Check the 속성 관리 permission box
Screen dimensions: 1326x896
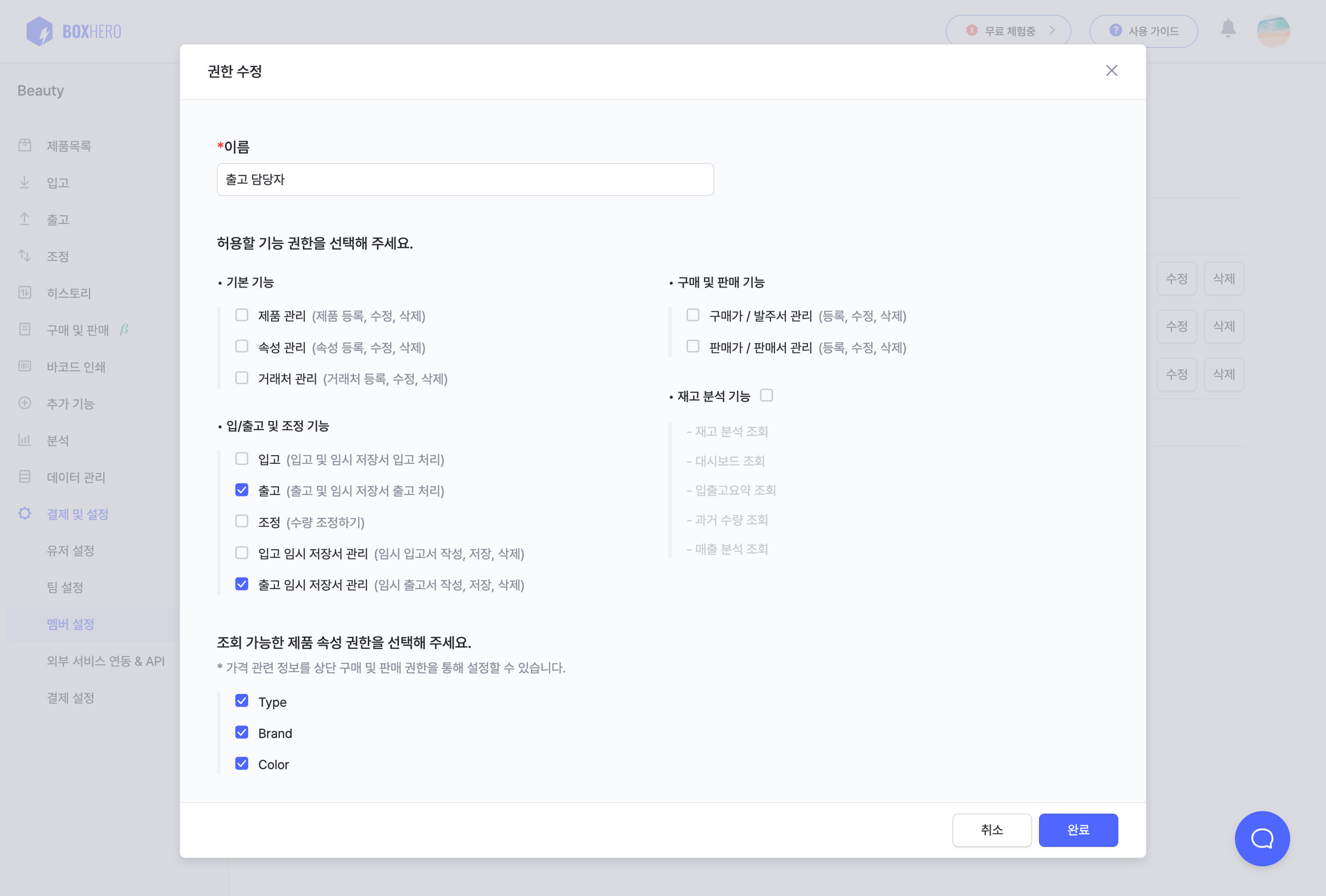tap(242, 347)
